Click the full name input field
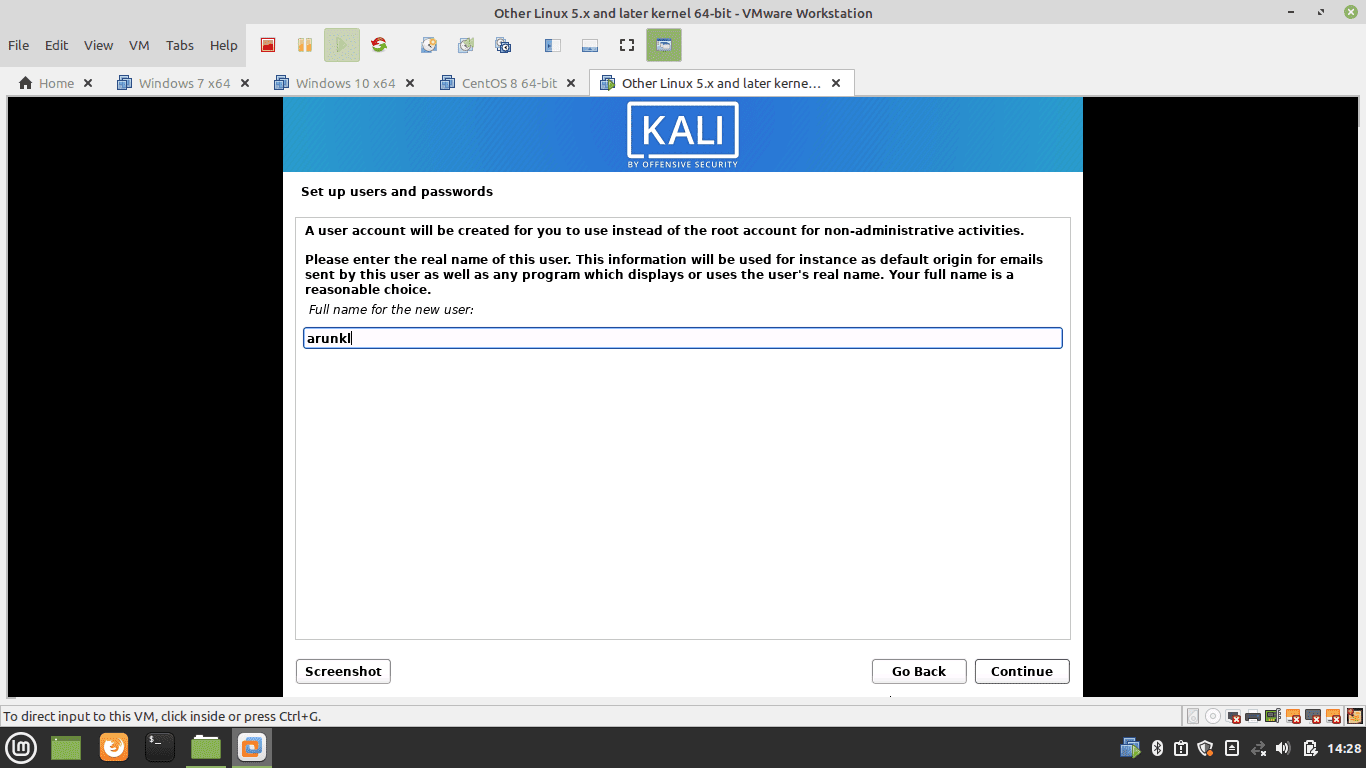 (x=682, y=338)
